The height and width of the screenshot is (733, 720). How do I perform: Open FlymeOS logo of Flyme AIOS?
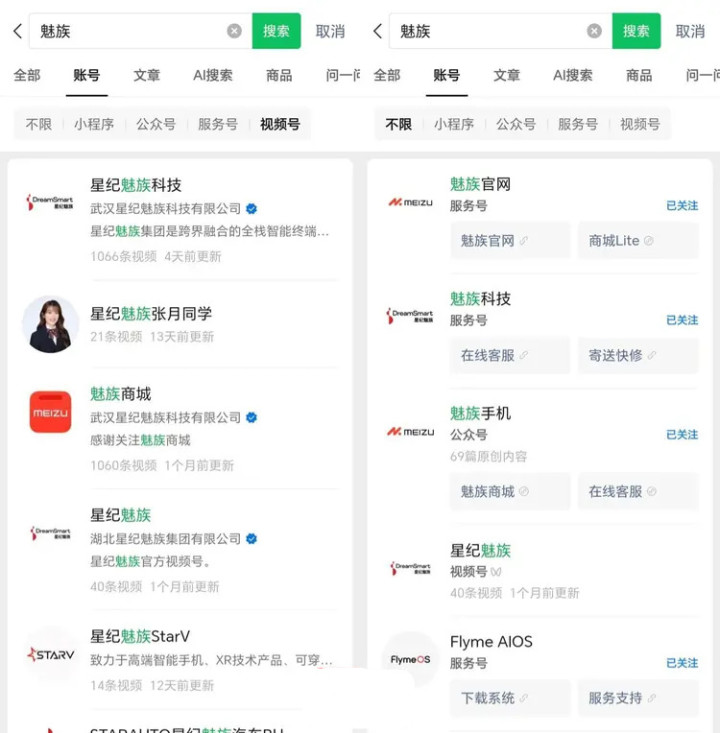pyautogui.click(x=410, y=659)
